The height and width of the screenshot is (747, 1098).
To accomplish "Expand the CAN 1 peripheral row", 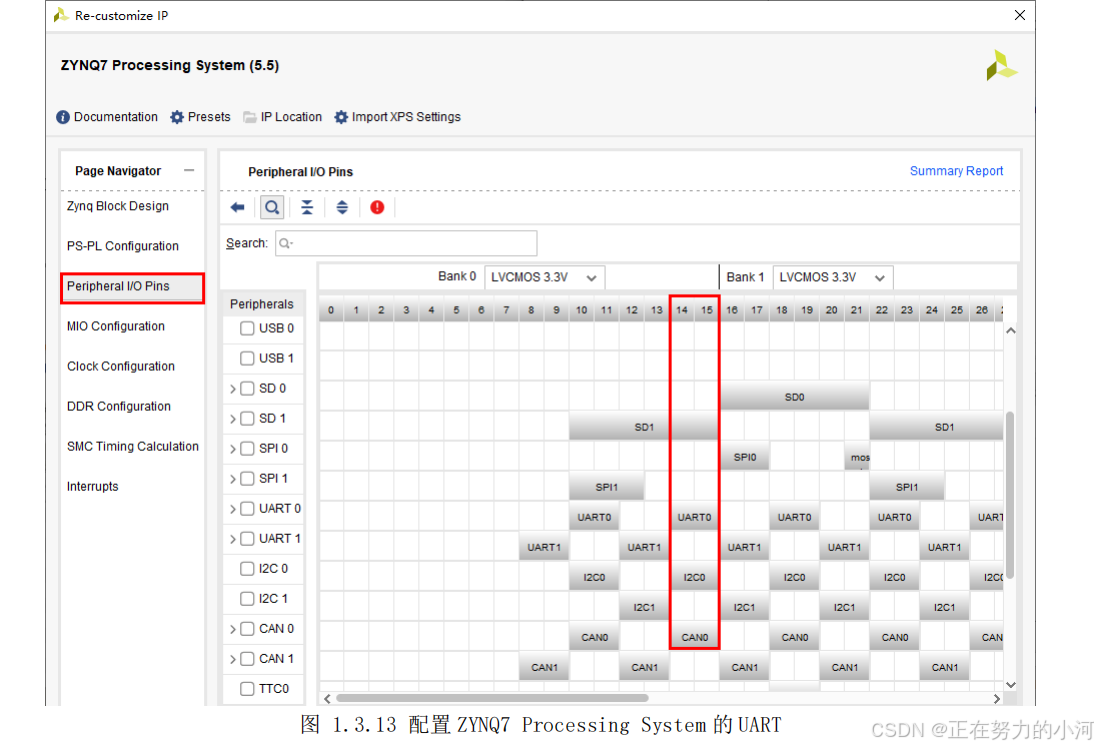I will coord(232,659).
